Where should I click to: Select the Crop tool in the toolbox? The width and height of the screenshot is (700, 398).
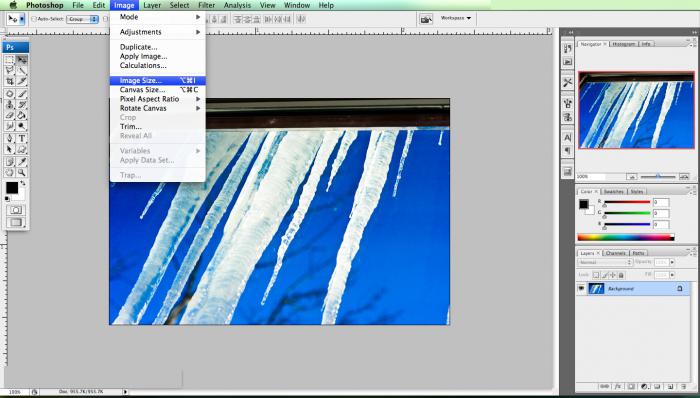[10, 81]
